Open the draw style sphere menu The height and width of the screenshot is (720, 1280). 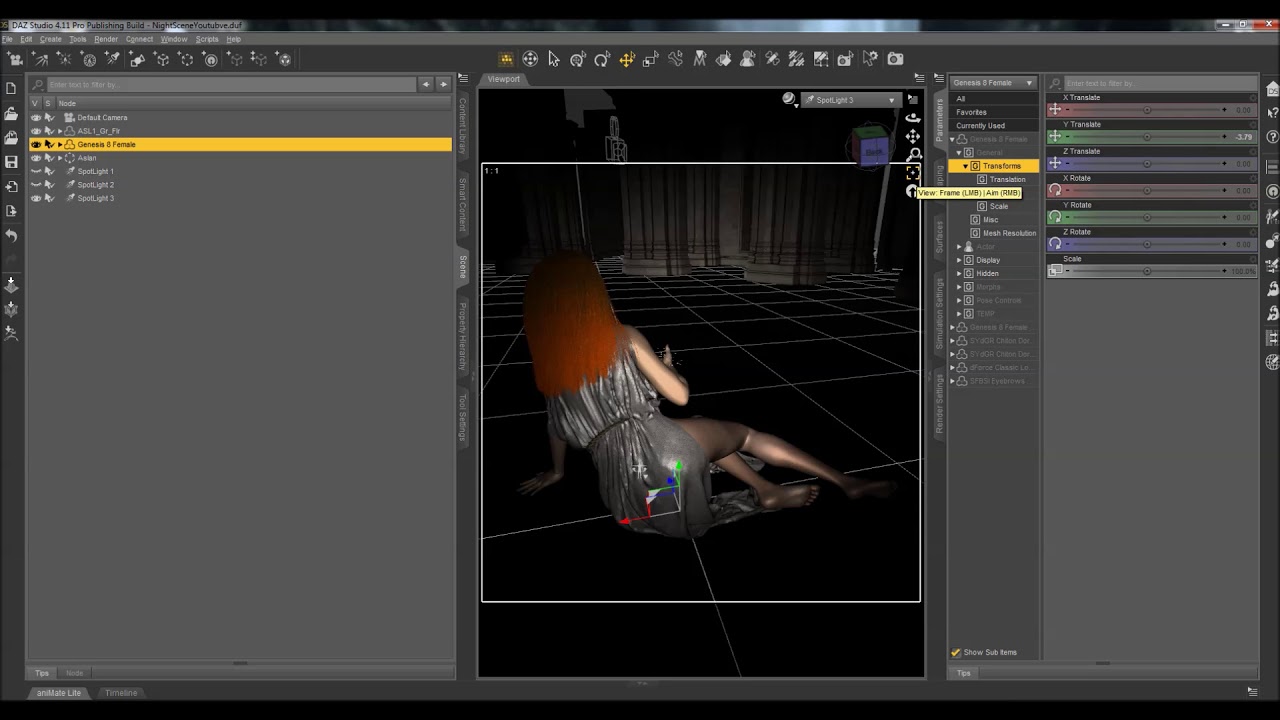[x=789, y=99]
